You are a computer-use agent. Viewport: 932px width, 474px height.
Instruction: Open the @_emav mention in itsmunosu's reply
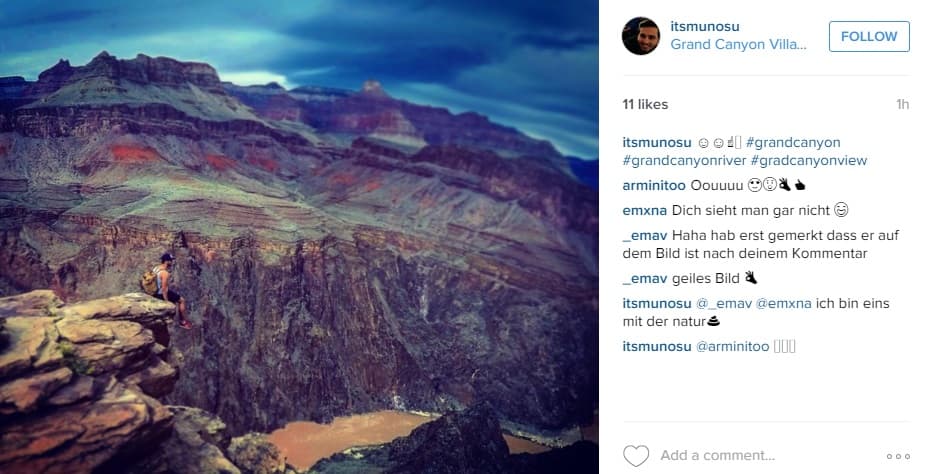tap(723, 303)
